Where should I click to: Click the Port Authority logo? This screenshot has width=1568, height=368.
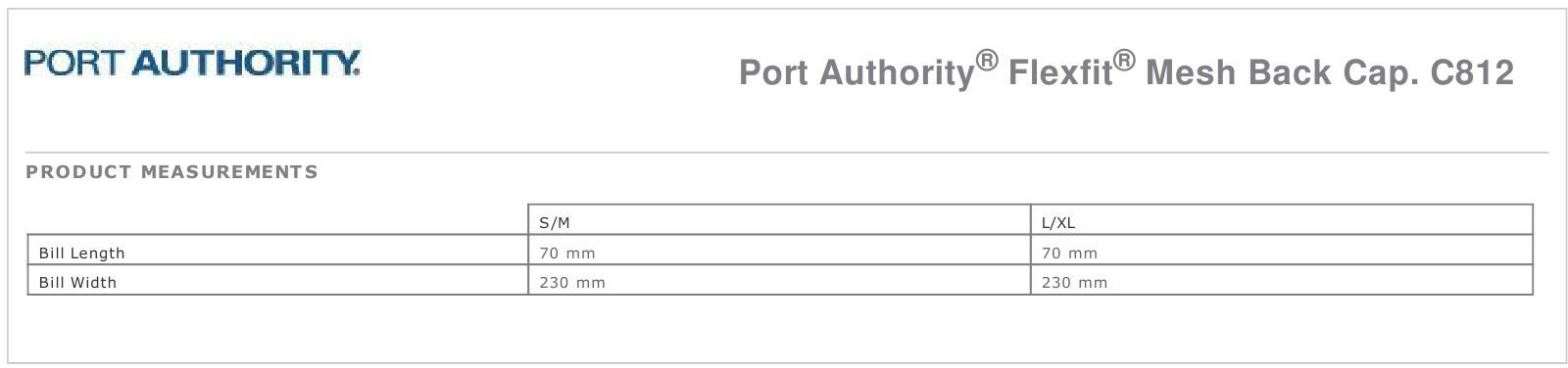click(x=192, y=63)
